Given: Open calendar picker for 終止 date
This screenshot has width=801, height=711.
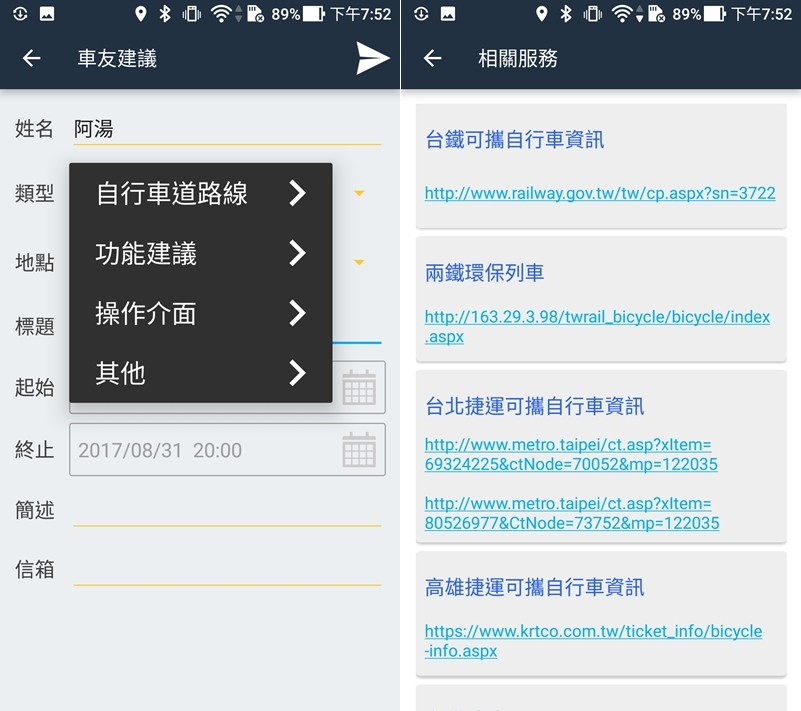Looking at the screenshot, I should click(359, 449).
